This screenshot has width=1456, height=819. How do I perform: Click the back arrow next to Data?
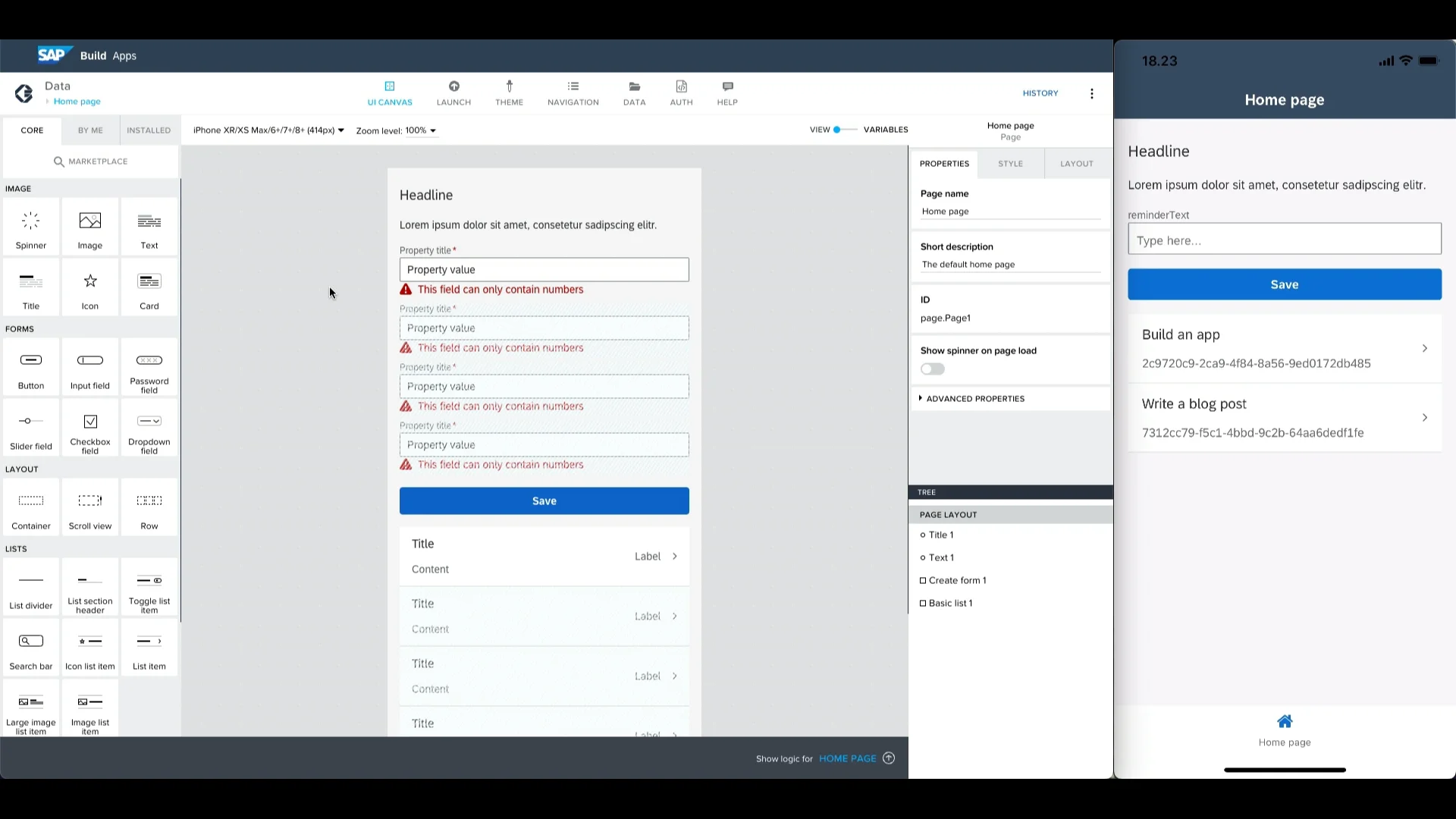(x=23, y=93)
